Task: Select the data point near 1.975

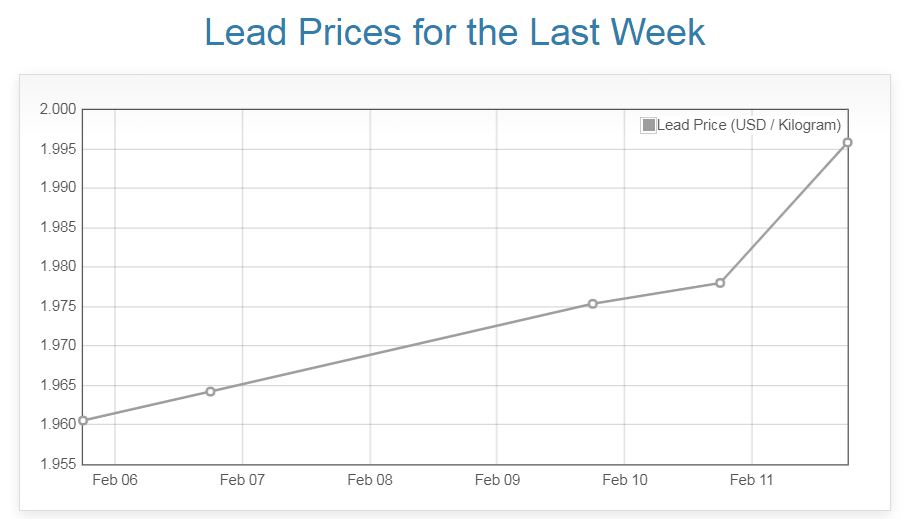Action: point(592,304)
